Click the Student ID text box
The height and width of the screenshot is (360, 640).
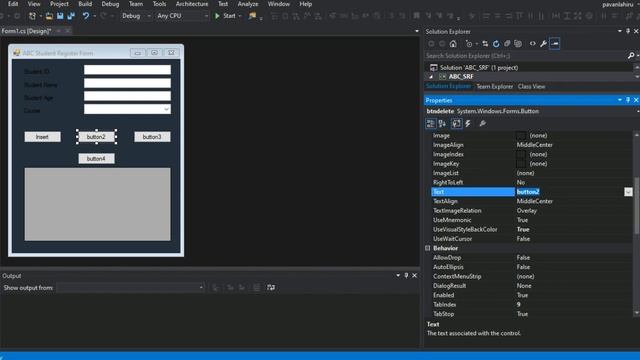pyautogui.click(x=127, y=70)
